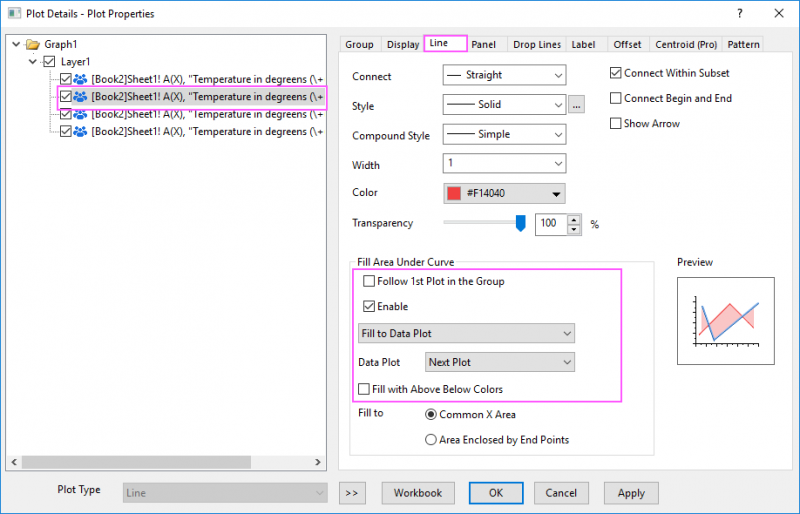This screenshot has height=514, width=800.
Task: Collapse the Graph1 tree node
Action: (x=16, y=44)
